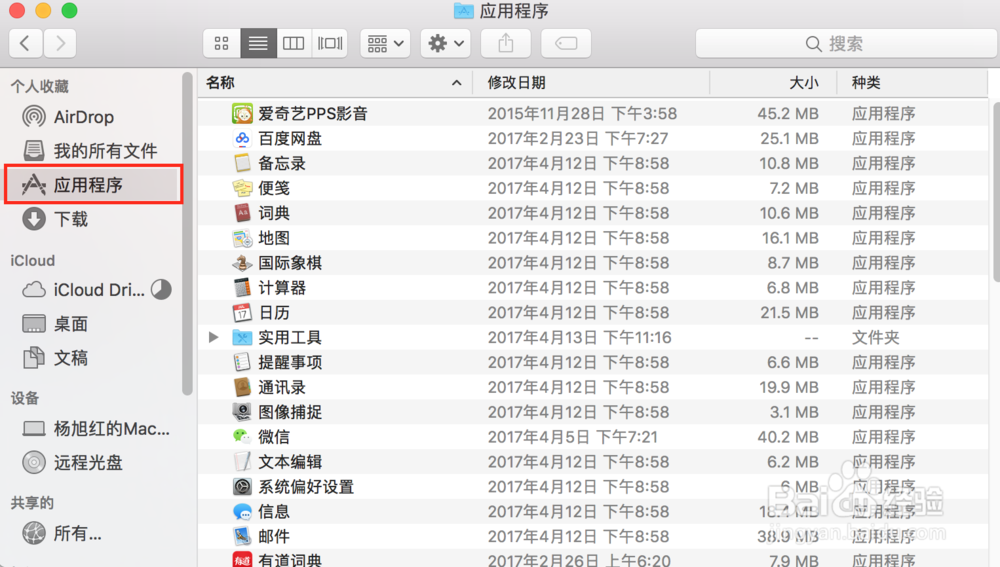1000x567 pixels.
Task: Open the gear action menu
Action: (x=446, y=43)
